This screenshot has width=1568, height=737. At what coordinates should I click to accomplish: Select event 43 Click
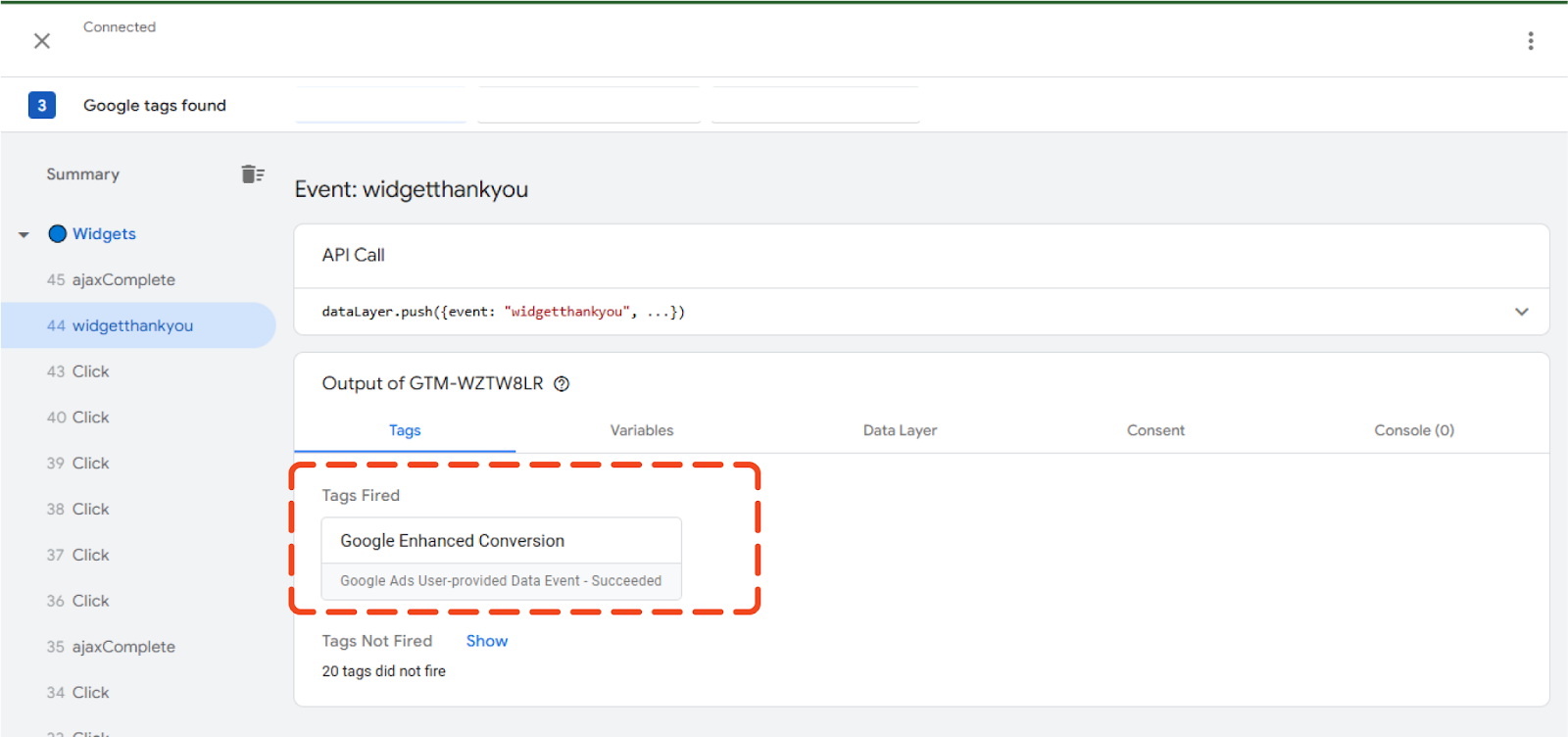pos(90,372)
